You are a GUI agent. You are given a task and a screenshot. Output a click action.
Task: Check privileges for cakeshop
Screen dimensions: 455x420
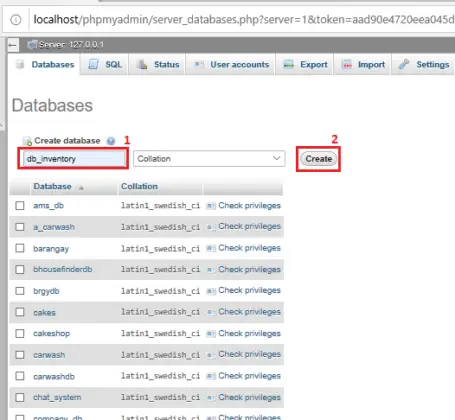(x=249, y=333)
